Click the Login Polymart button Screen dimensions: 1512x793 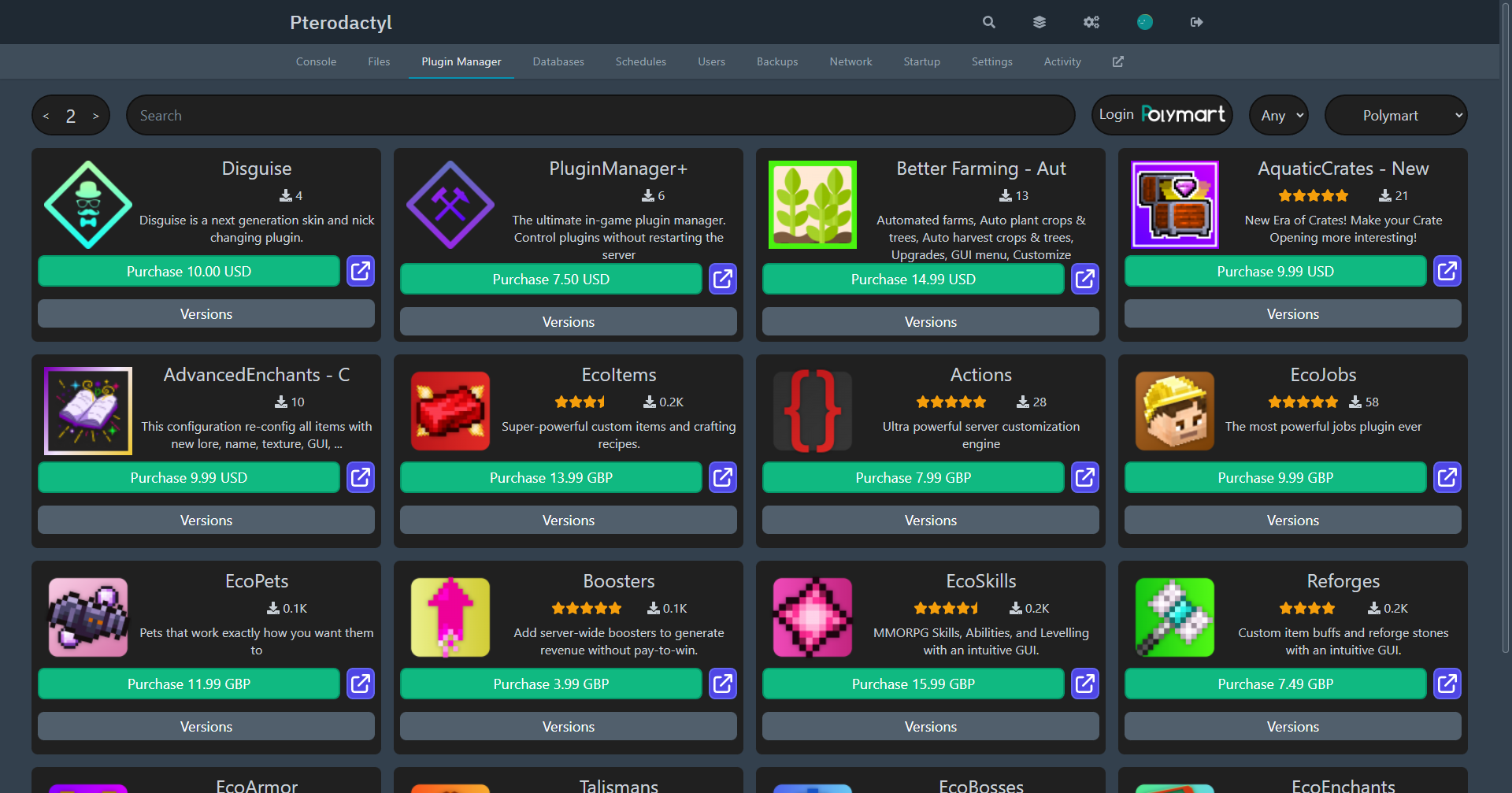point(1162,115)
